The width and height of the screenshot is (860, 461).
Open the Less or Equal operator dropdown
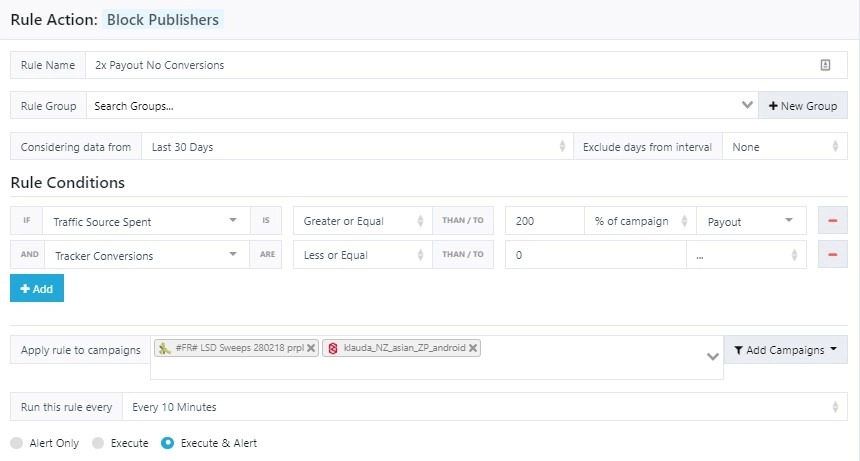[x=363, y=254]
